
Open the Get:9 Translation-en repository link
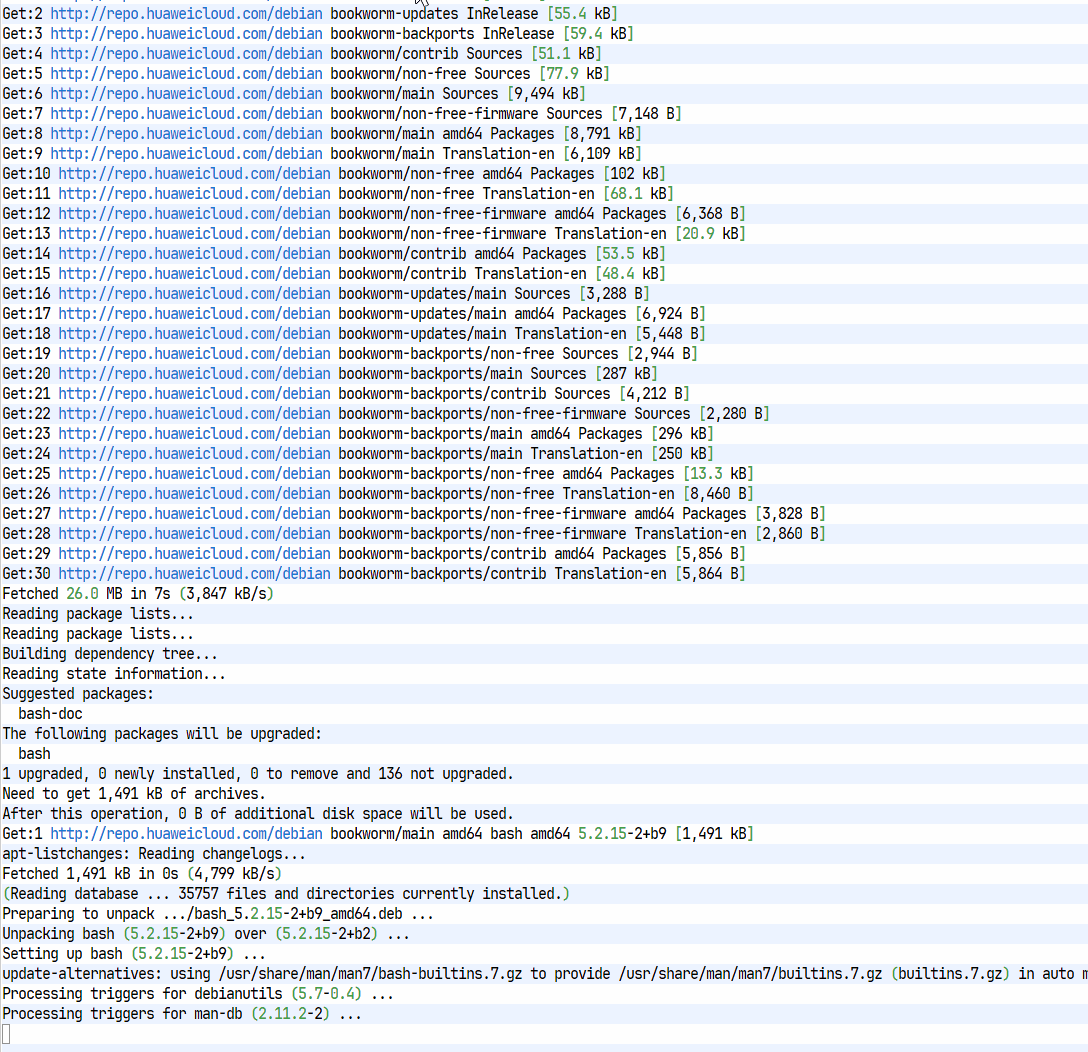pos(186,154)
